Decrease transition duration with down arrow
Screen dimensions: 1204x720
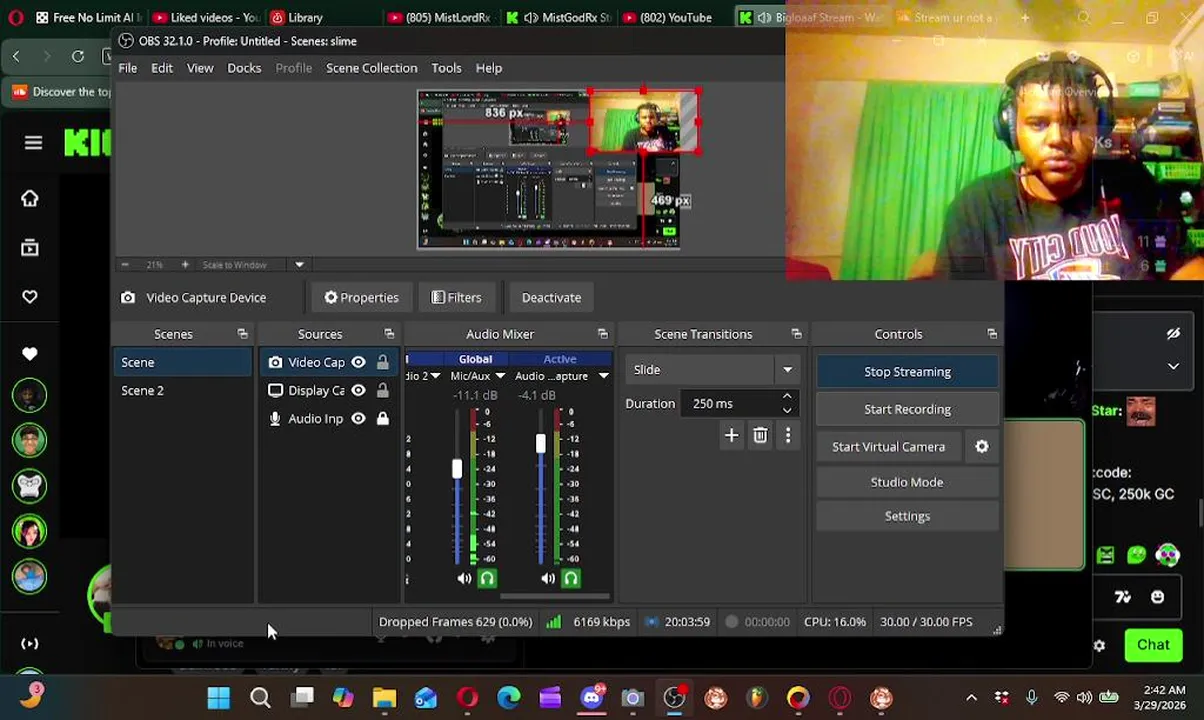787,410
